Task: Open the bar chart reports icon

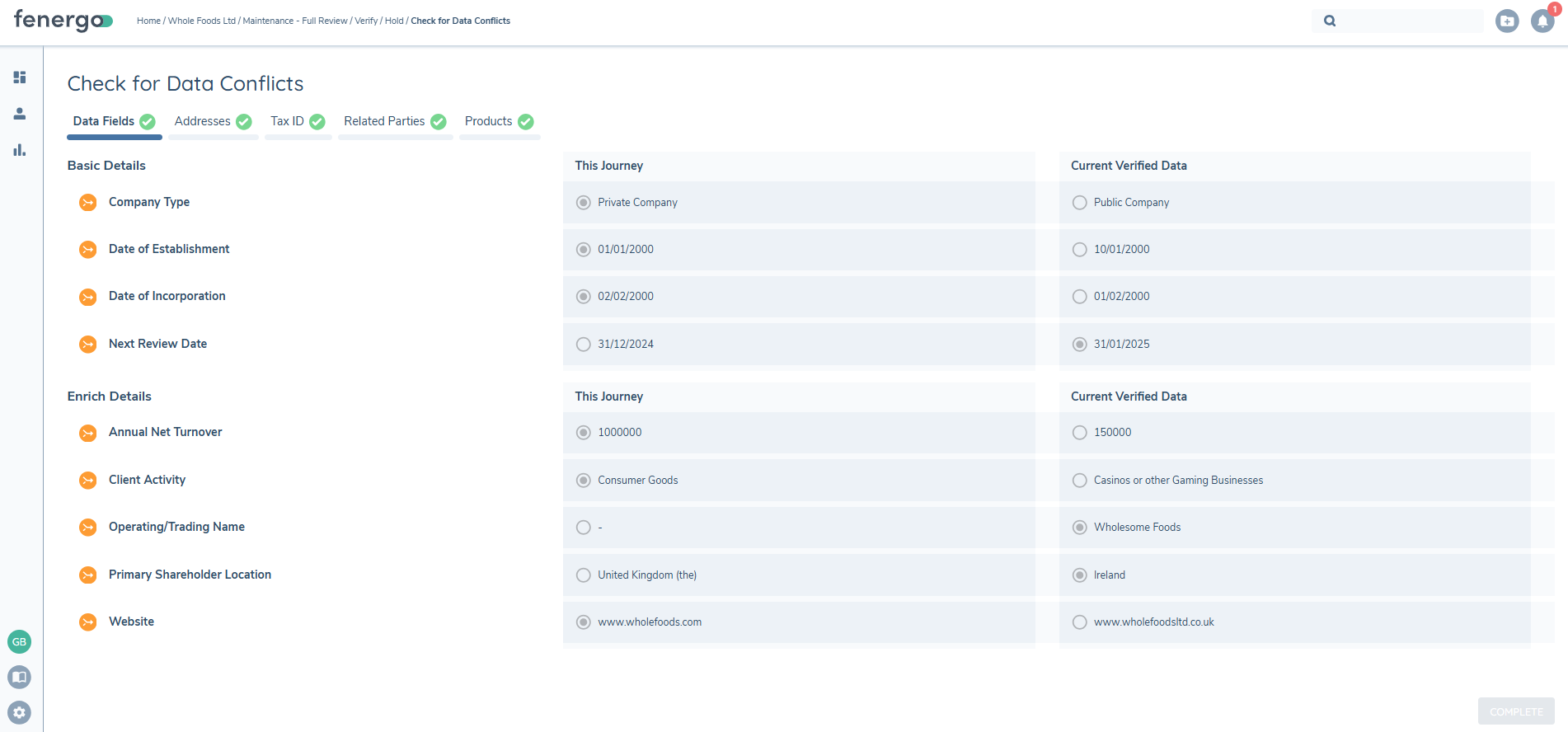Action: 20,150
